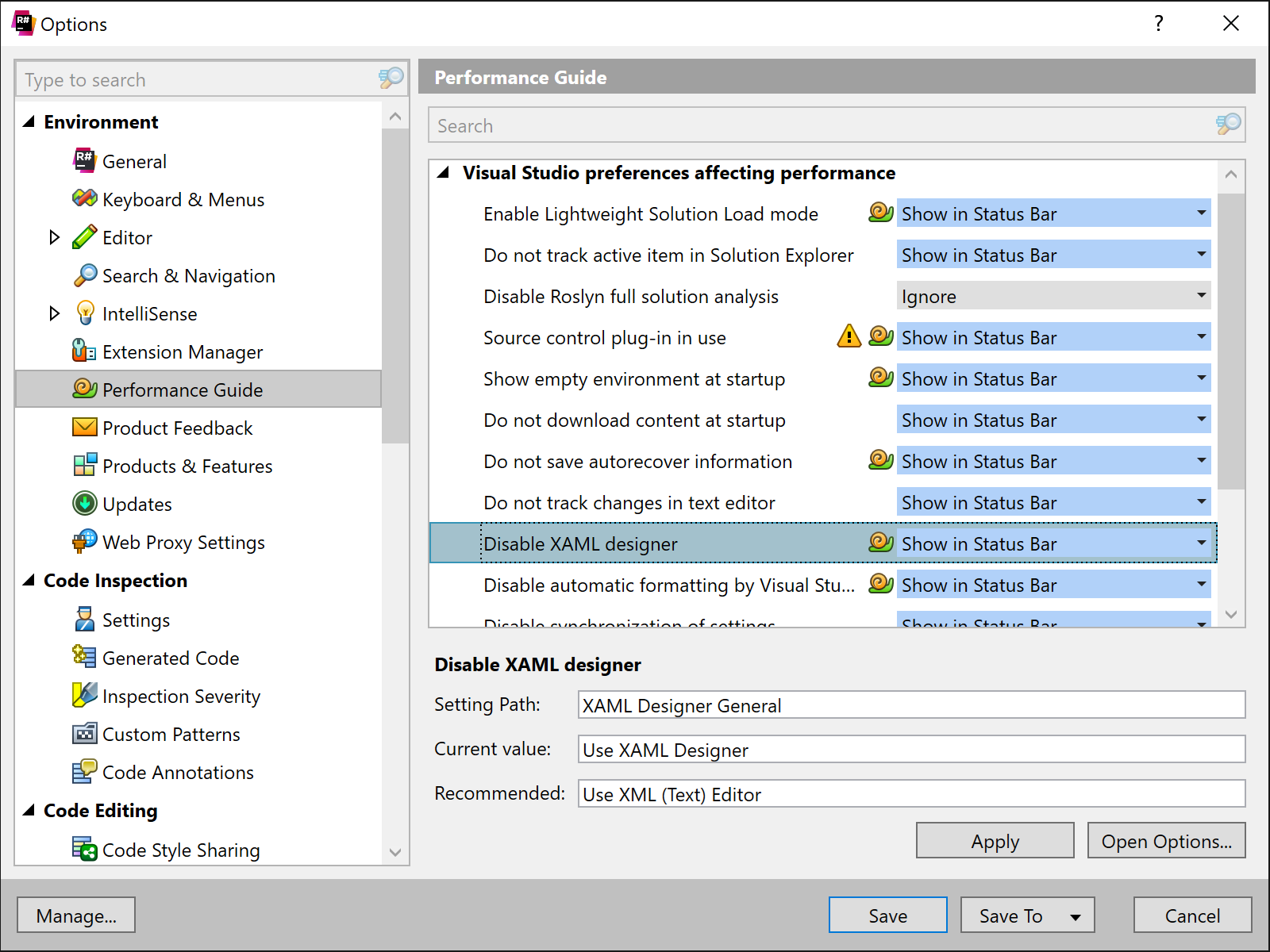Click the Keyboard & Menus icon
Image resolution: width=1270 pixels, height=952 pixels.
click(x=84, y=198)
